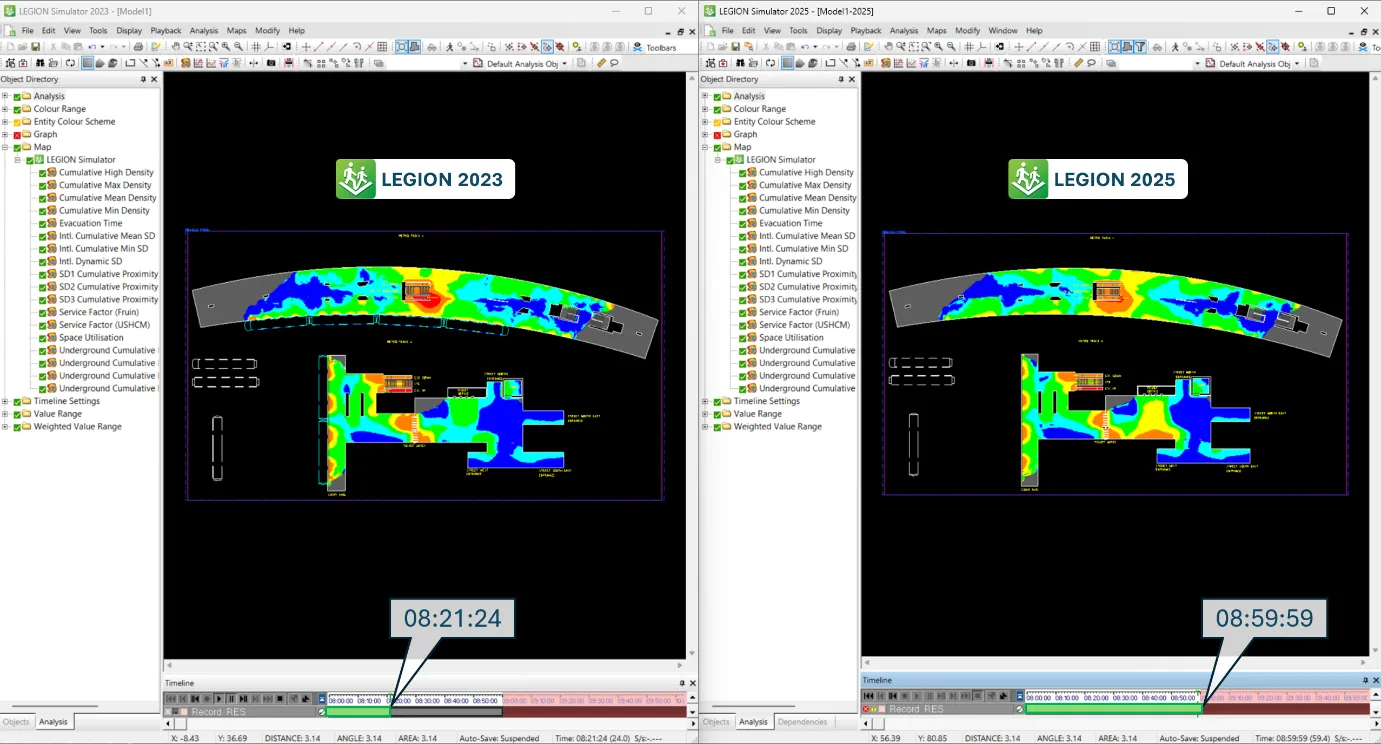The image size is (1381, 744).
Task: Expand the Timeline Settings node in left tree
Action: [5, 402]
